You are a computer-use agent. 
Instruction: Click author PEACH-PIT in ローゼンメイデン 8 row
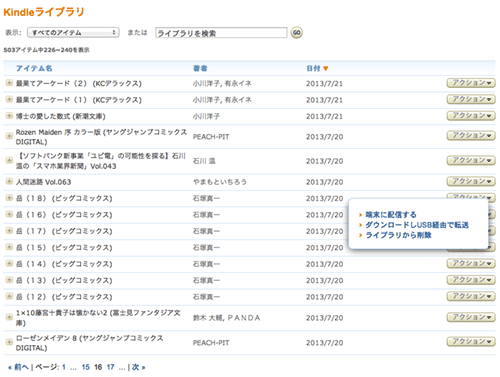(x=211, y=343)
